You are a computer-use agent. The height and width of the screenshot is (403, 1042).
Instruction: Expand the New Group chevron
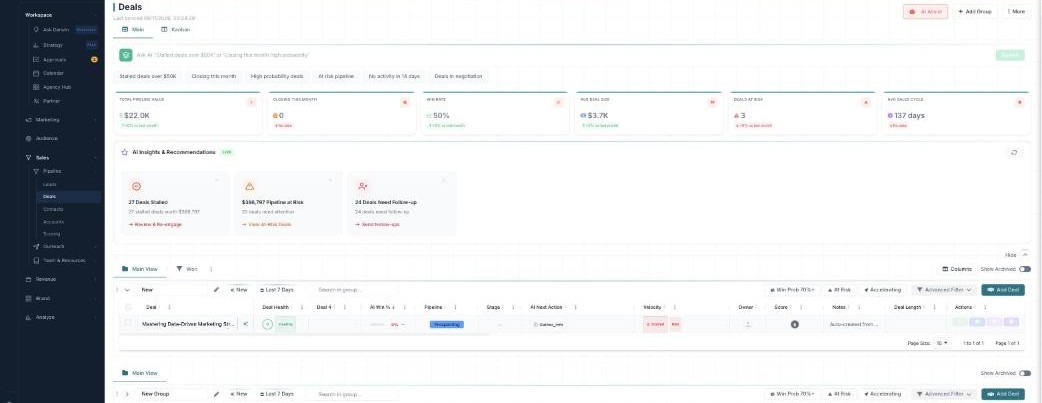point(127,394)
